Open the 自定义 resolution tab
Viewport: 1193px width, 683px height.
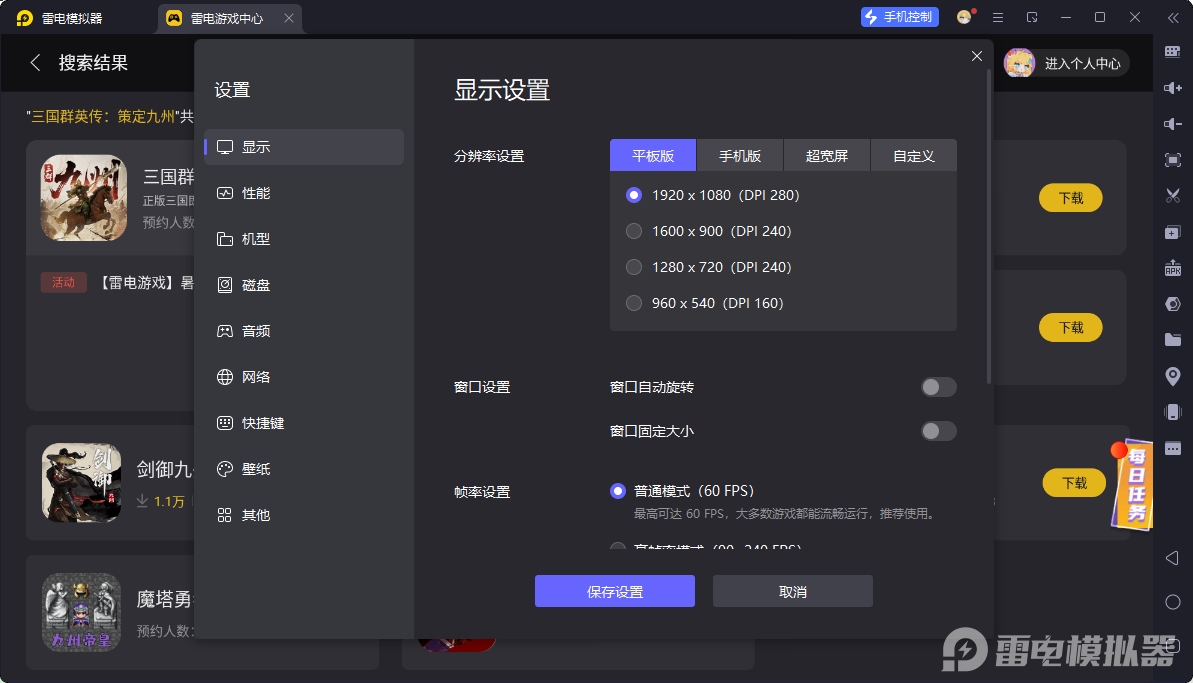(x=913, y=155)
